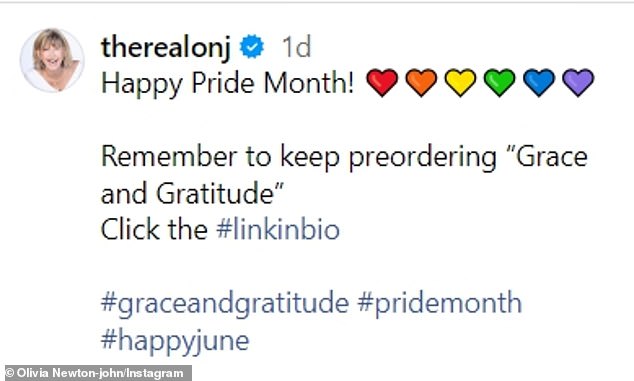The width and height of the screenshot is (634, 381).
Task: Click the yellow heart emoji
Action: click(x=460, y=83)
